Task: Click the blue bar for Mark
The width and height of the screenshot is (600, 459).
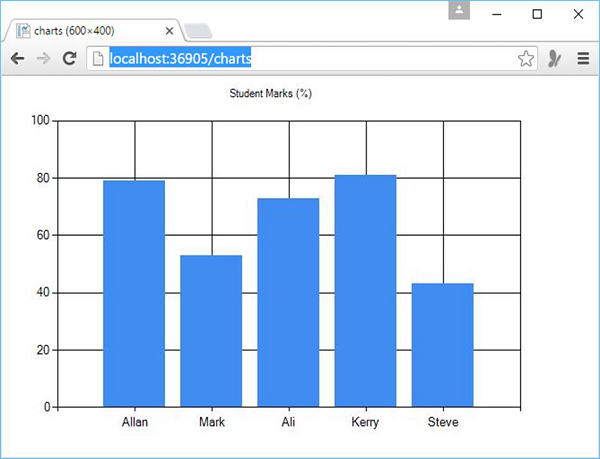Action: (x=211, y=331)
